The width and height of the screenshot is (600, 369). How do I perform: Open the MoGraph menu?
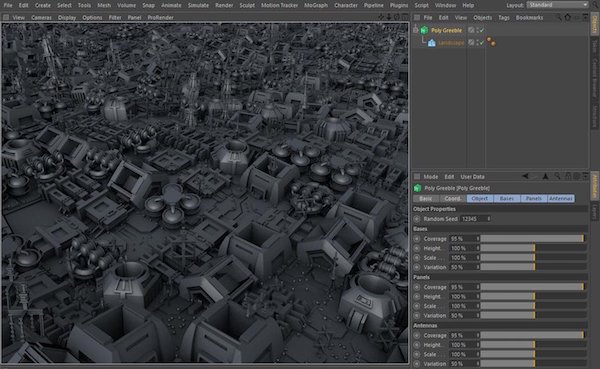[316, 5]
